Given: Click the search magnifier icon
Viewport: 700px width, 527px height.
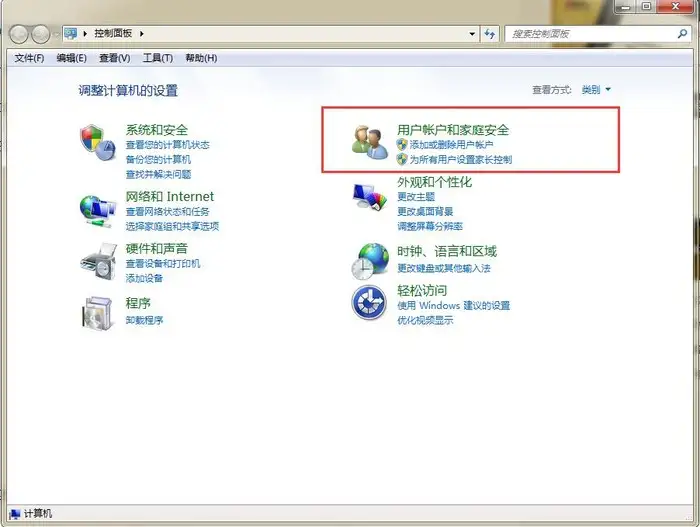Looking at the screenshot, I should click(x=682, y=33).
